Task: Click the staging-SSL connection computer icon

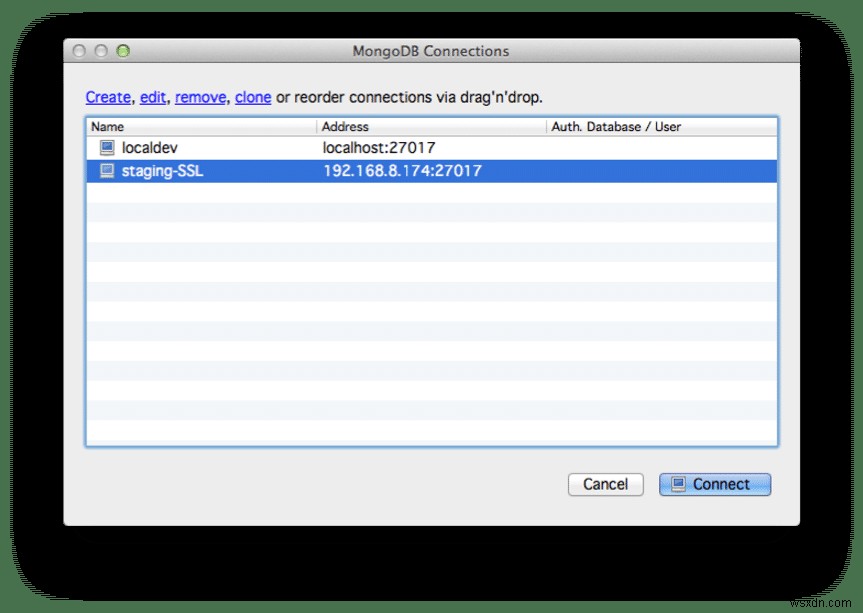Action: [x=107, y=171]
